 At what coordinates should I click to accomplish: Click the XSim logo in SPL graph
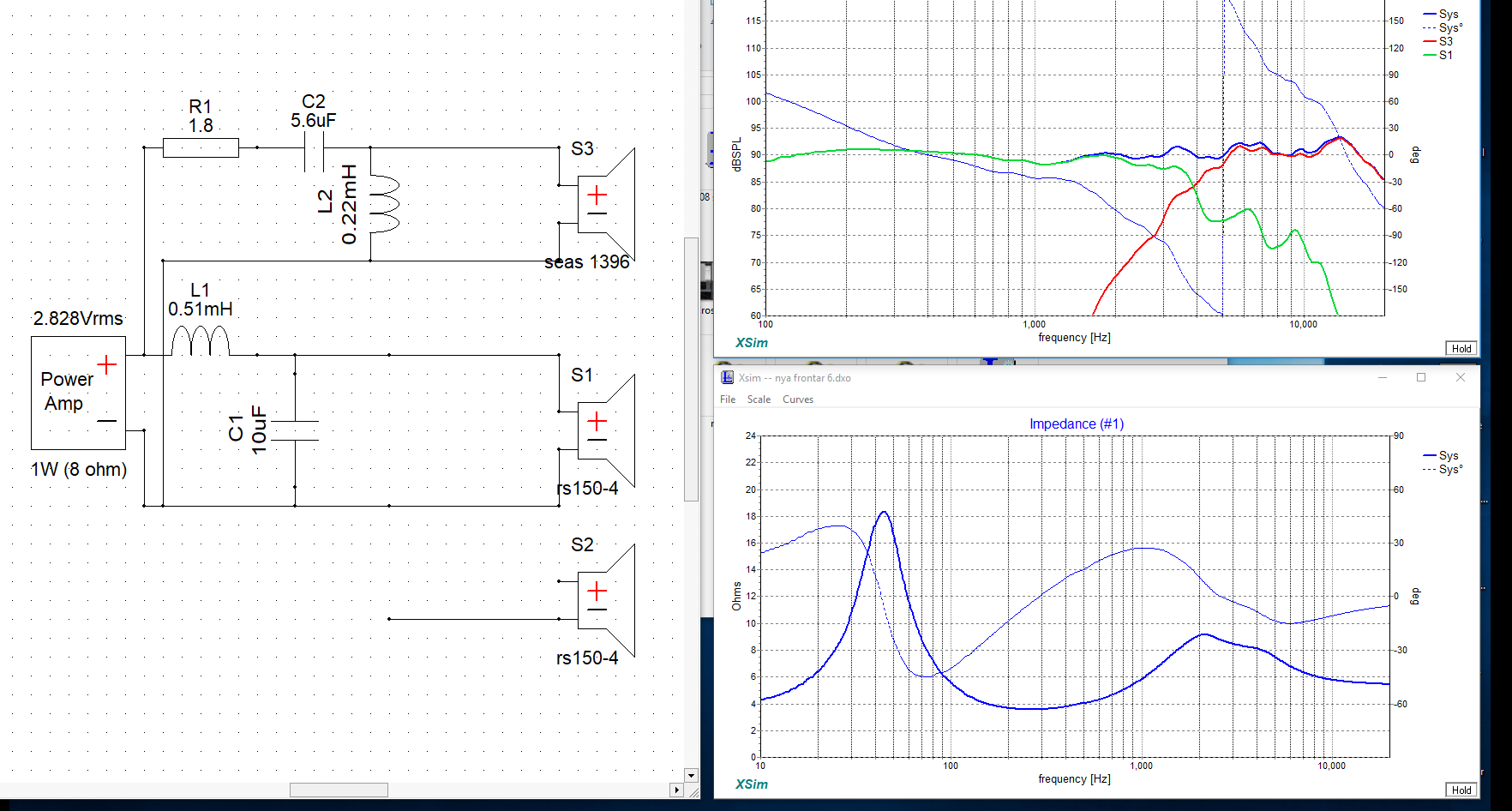pyautogui.click(x=752, y=343)
